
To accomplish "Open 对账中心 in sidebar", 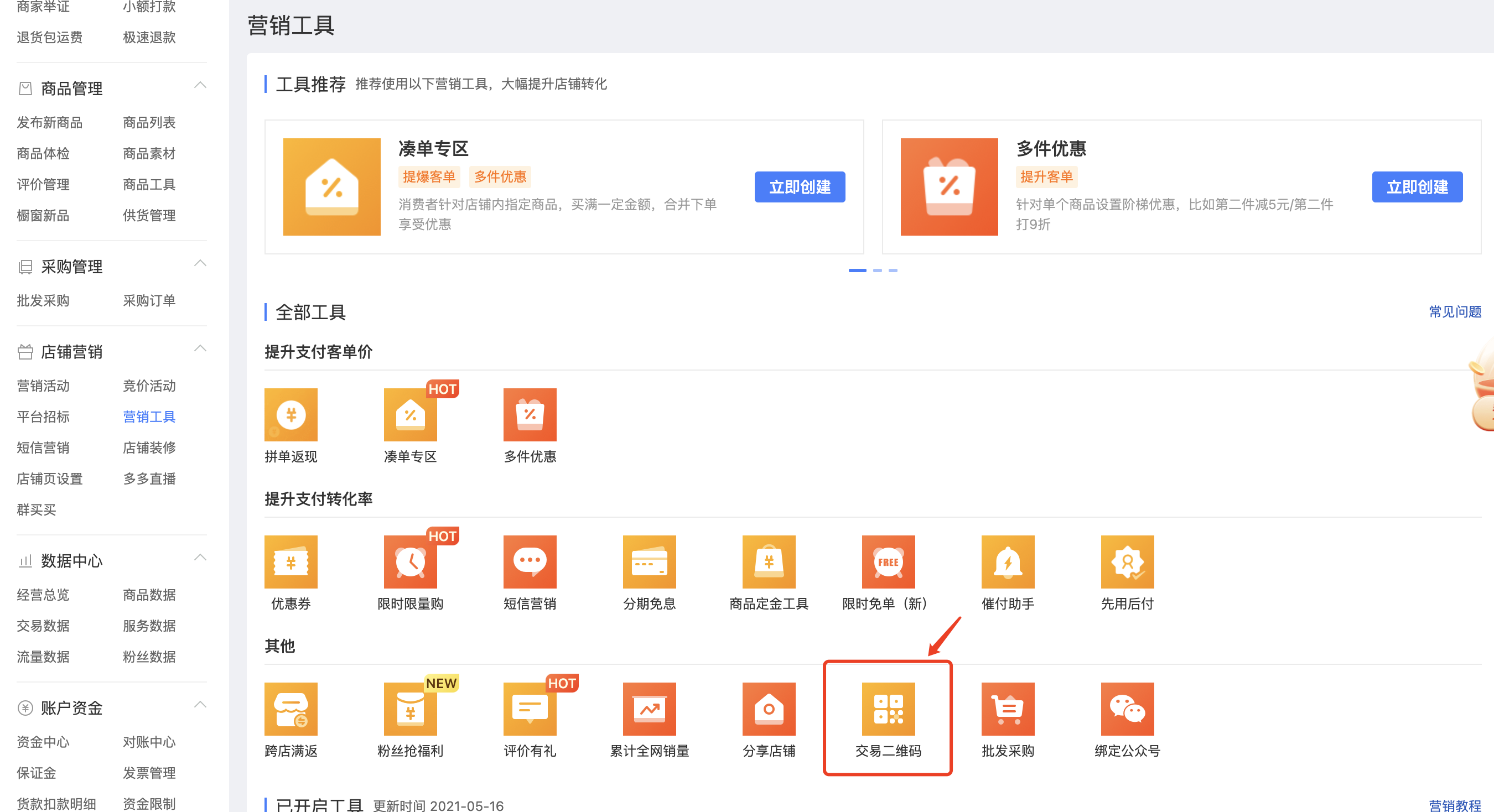I will pos(149,742).
